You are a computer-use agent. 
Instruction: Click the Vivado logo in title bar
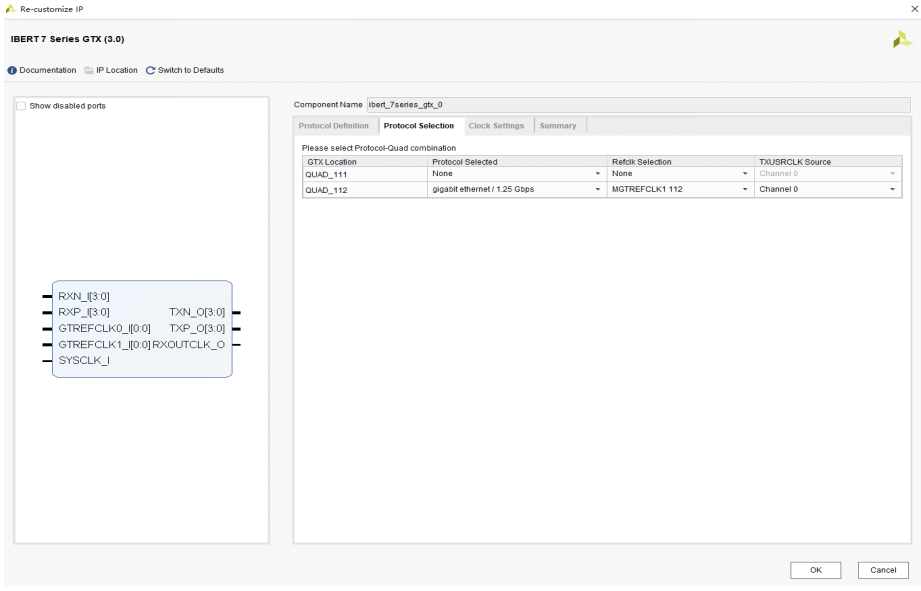click(10, 9)
